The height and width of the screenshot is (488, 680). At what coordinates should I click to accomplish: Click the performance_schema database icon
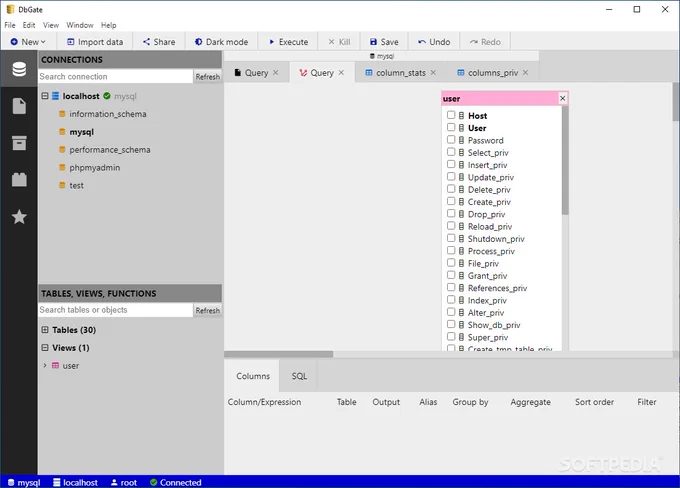(62, 149)
